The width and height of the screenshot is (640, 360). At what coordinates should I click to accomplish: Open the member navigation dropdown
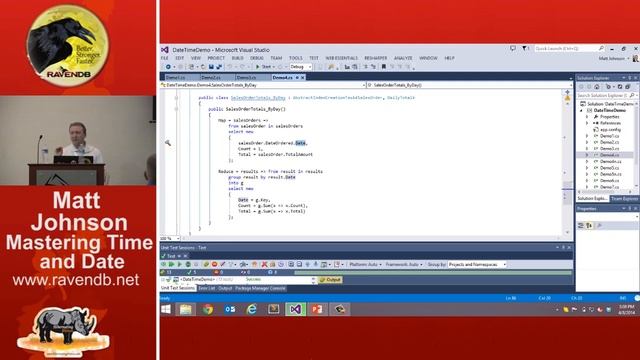(x=469, y=85)
